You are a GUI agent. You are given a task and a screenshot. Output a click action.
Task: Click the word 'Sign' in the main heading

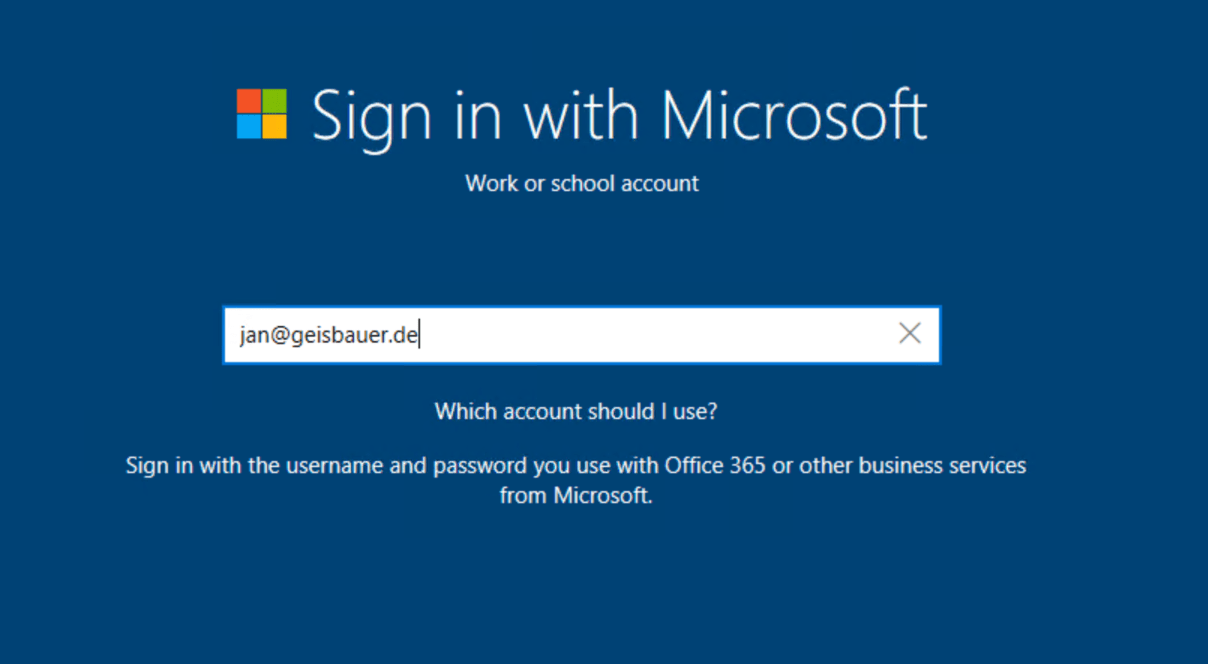tap(361, 115)
